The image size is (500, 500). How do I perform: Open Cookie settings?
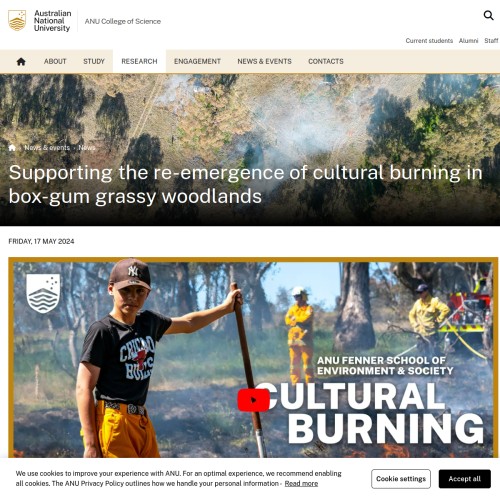coord(401,479)
